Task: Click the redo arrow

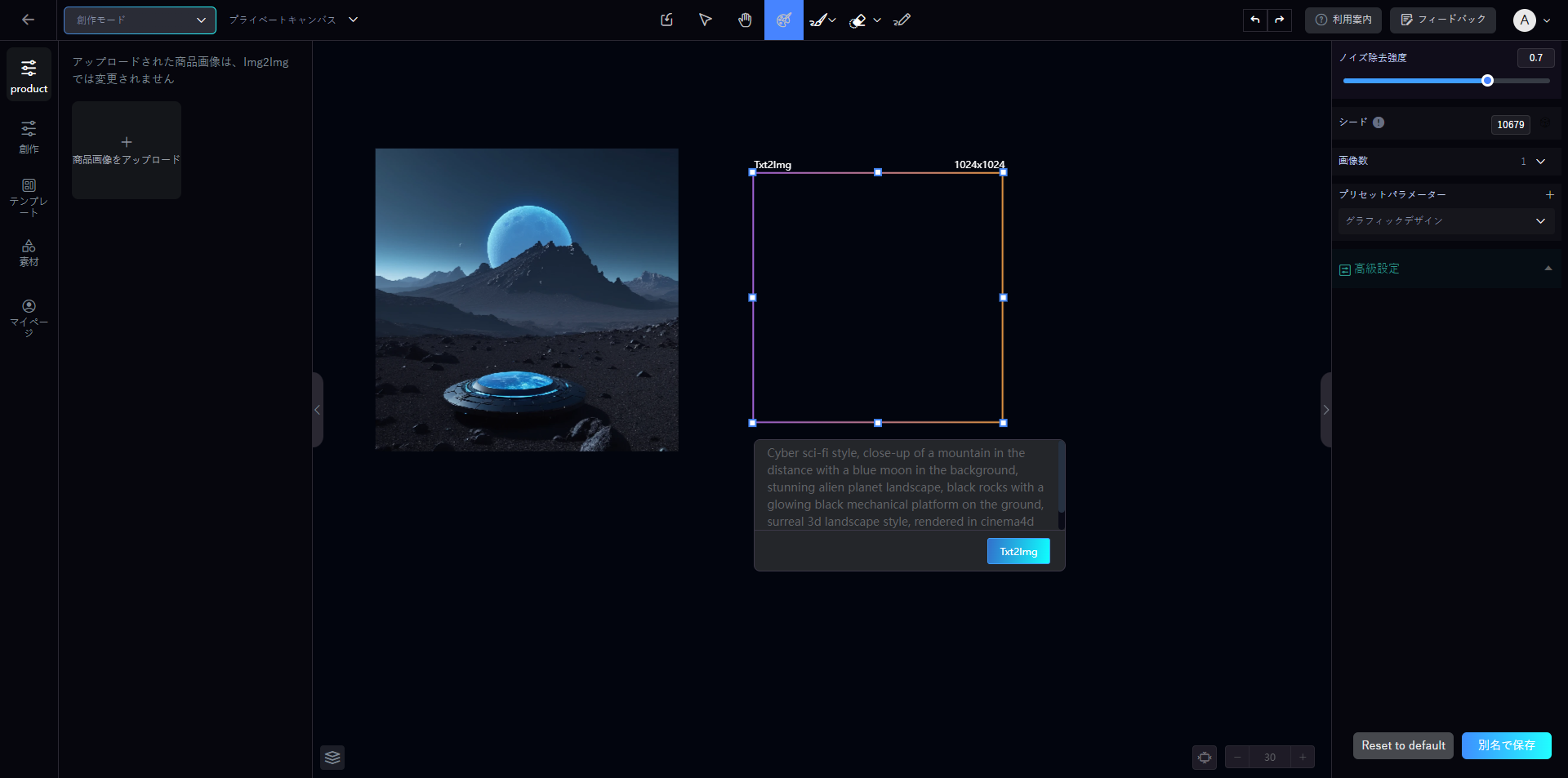Action: [x=1280, y=20]
